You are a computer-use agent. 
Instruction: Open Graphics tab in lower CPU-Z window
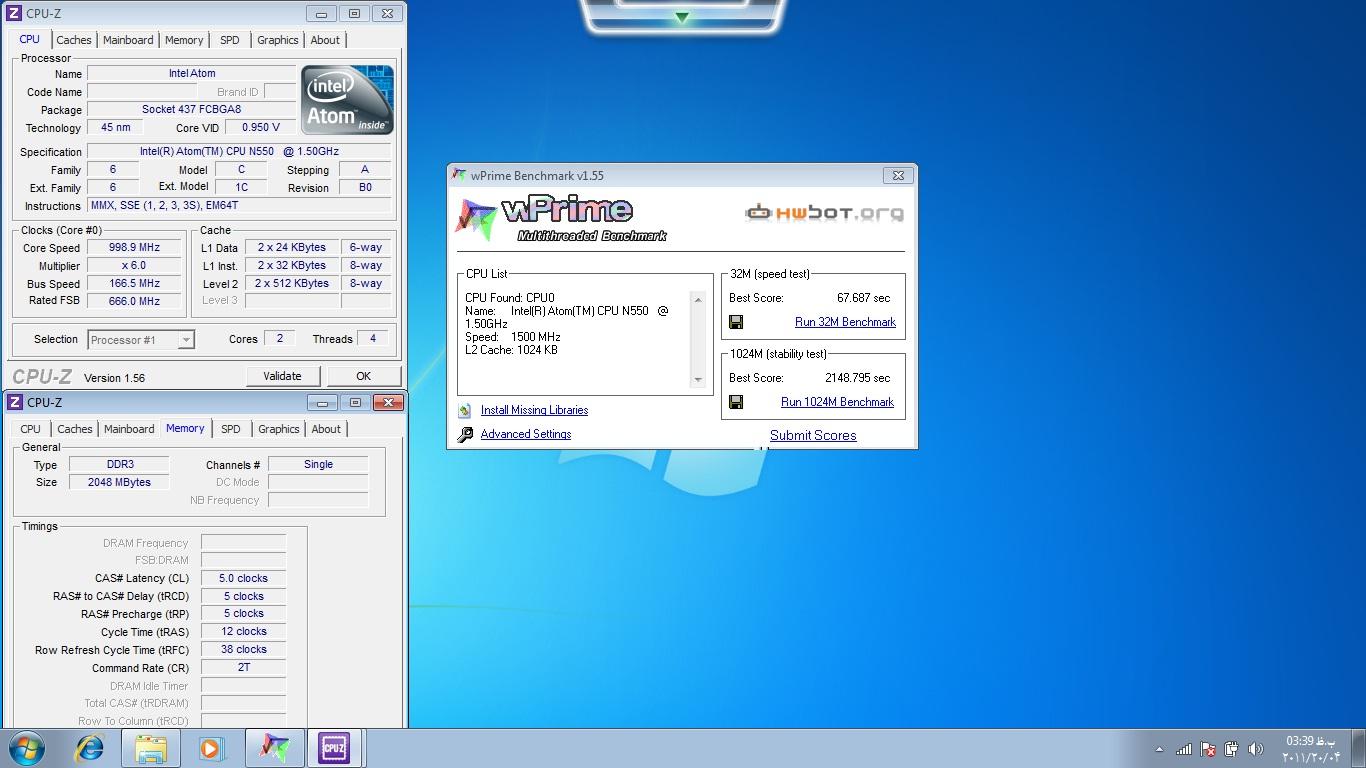[279, 429]
